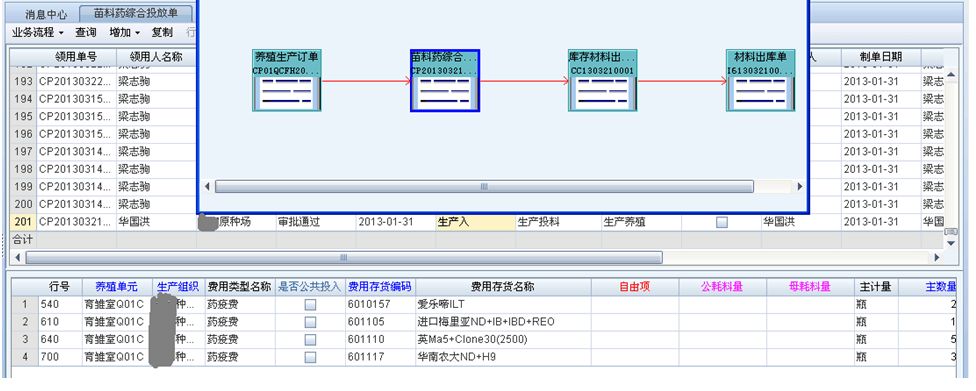The width and height of the screenshot is (976, 391).
Task: Expand the 增加 dropdown menu
Action: (124, 32)
